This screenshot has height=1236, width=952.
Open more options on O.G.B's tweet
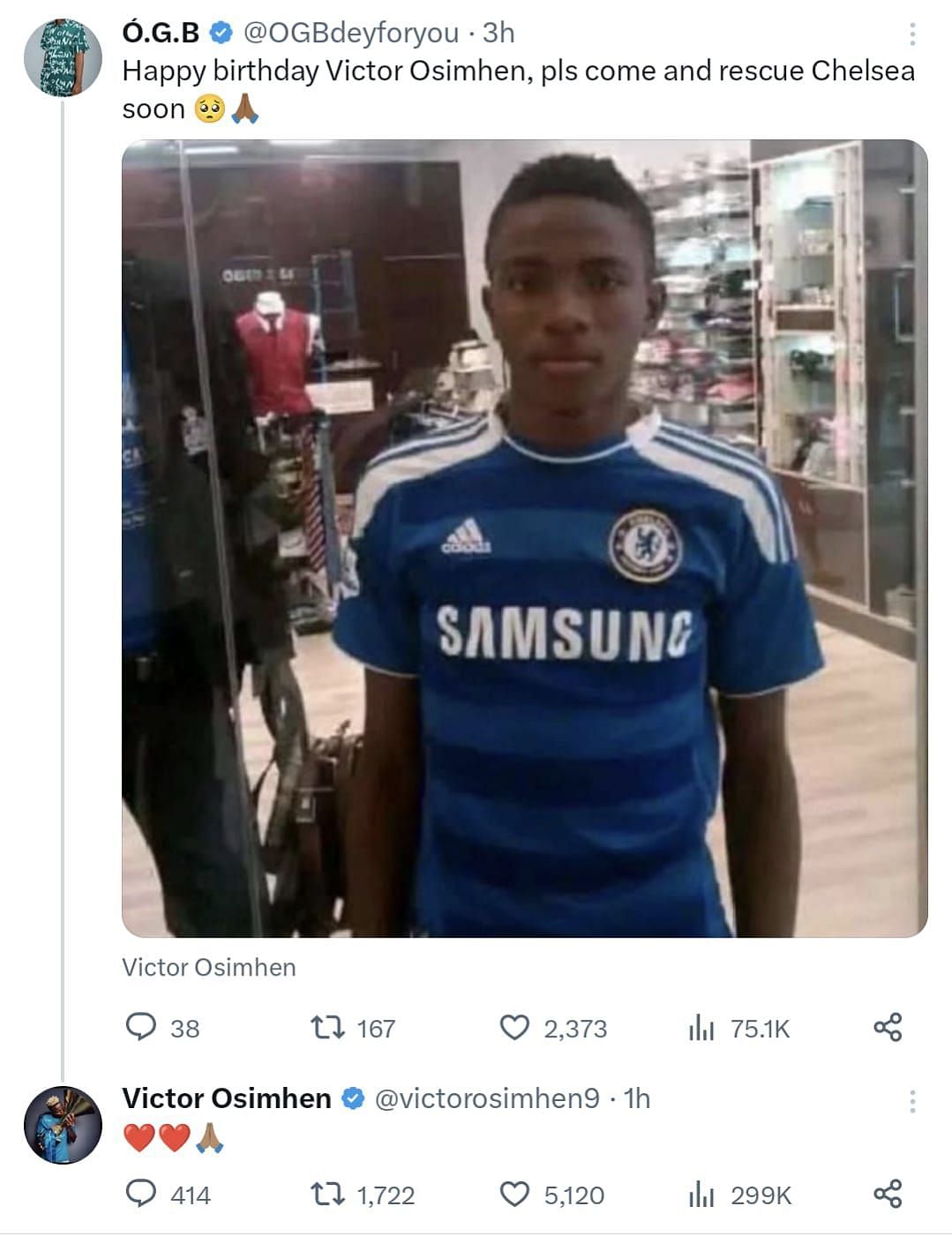coord(911,34)
